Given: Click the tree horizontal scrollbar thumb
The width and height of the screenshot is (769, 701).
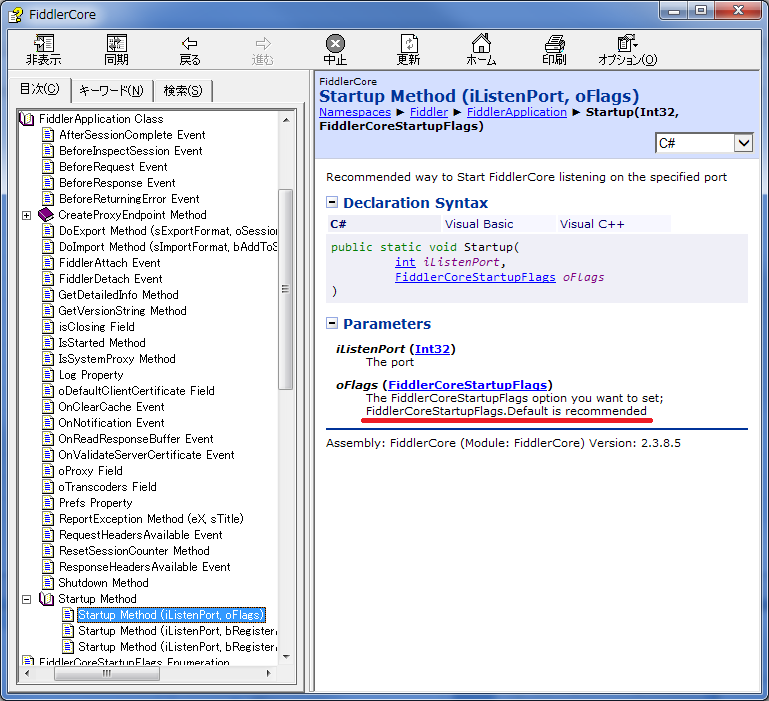Looking at the screenshot, I should coord(106,674).
